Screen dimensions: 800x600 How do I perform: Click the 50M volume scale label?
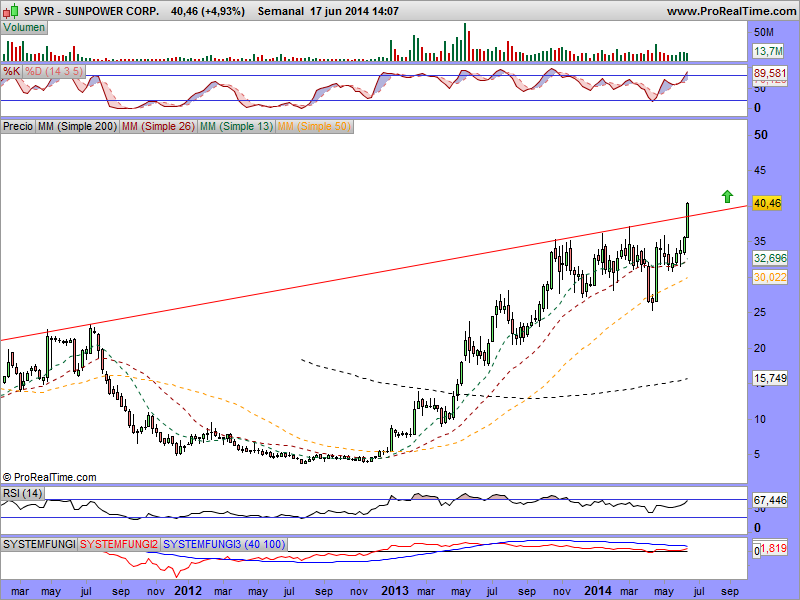coord(764,32)
